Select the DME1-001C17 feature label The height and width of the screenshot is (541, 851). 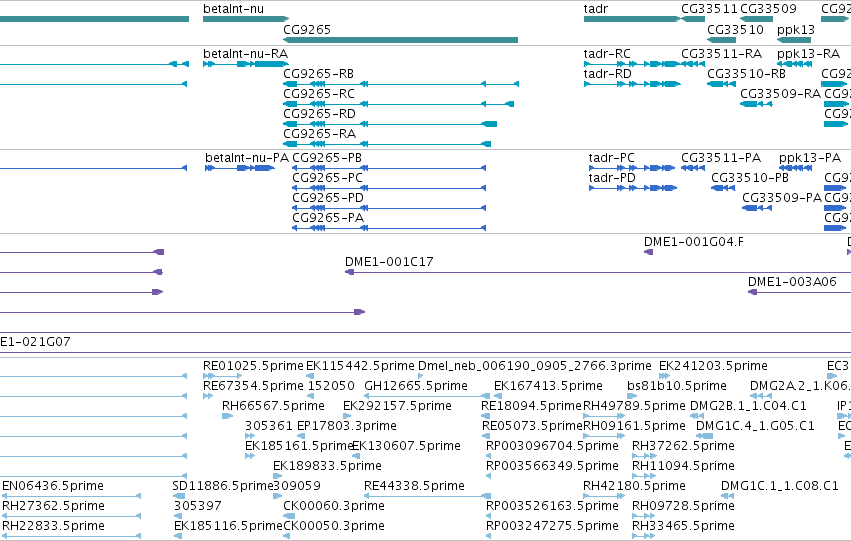click(389, 262)
